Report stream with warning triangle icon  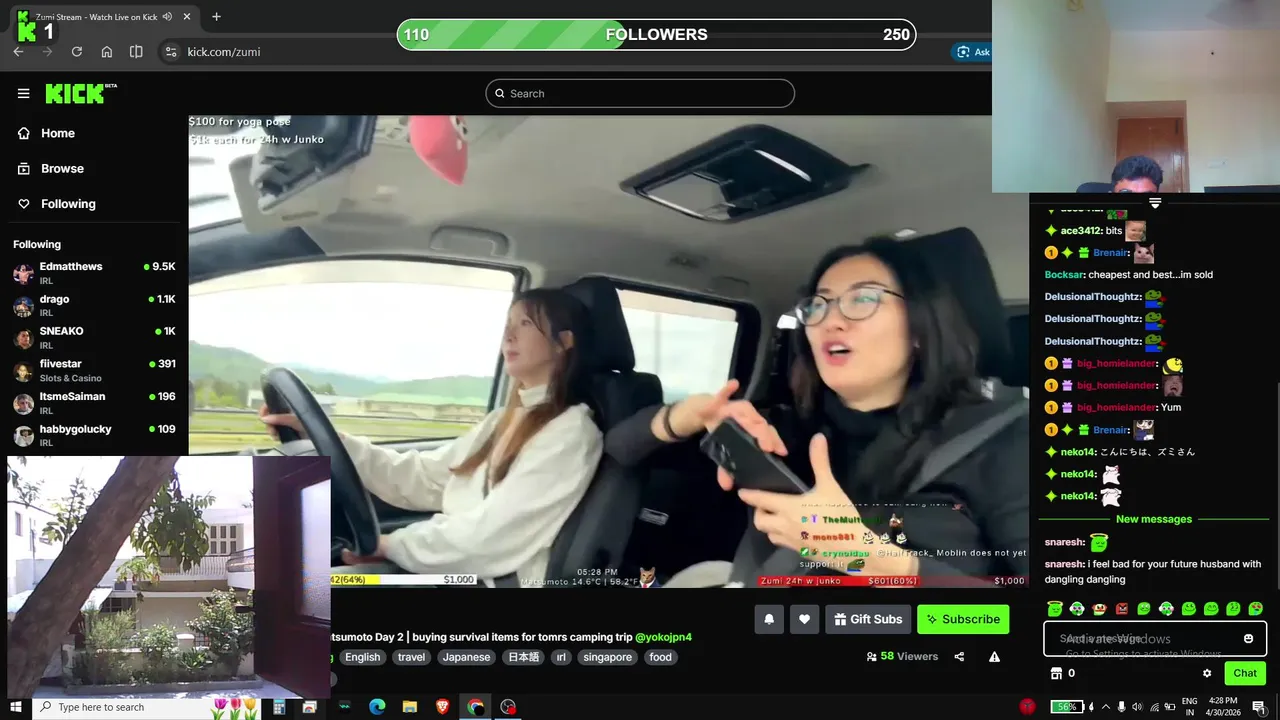(x=994, y=657)
